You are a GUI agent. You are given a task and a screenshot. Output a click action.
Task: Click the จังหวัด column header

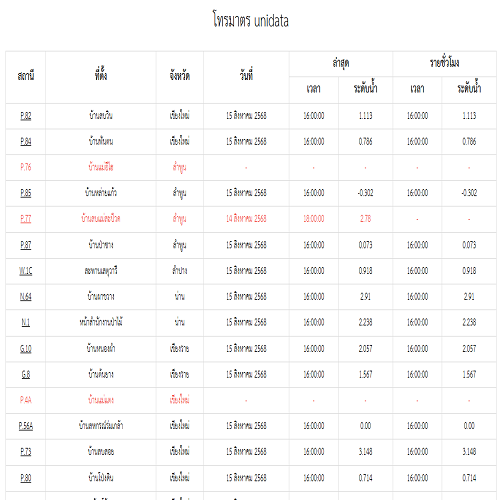coord(180,76)
